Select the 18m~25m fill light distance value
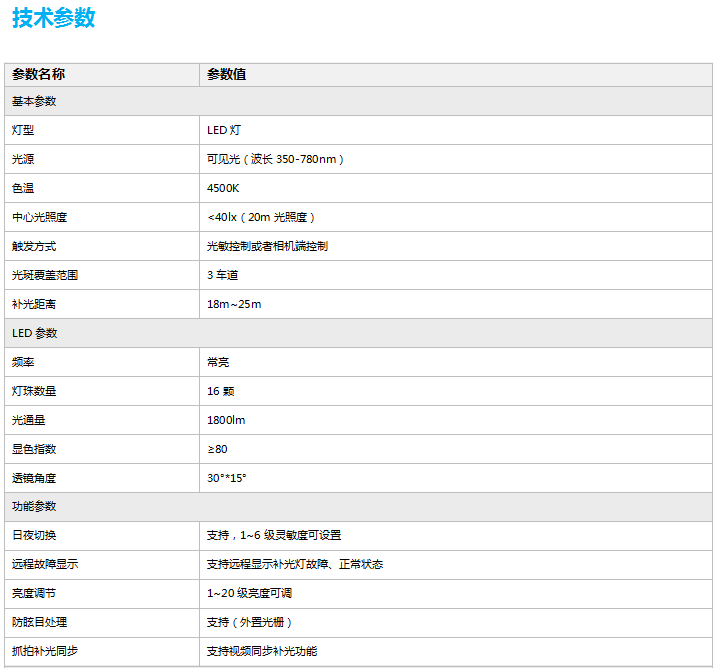Image resolution: width=717 pixels, height=668 pixels. pyautogui.click(x=234, y=304)
